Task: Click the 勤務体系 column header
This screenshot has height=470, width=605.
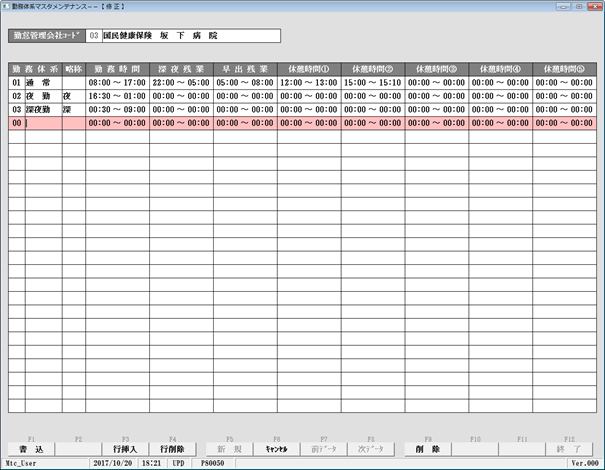Action: (x=35, y=69)
